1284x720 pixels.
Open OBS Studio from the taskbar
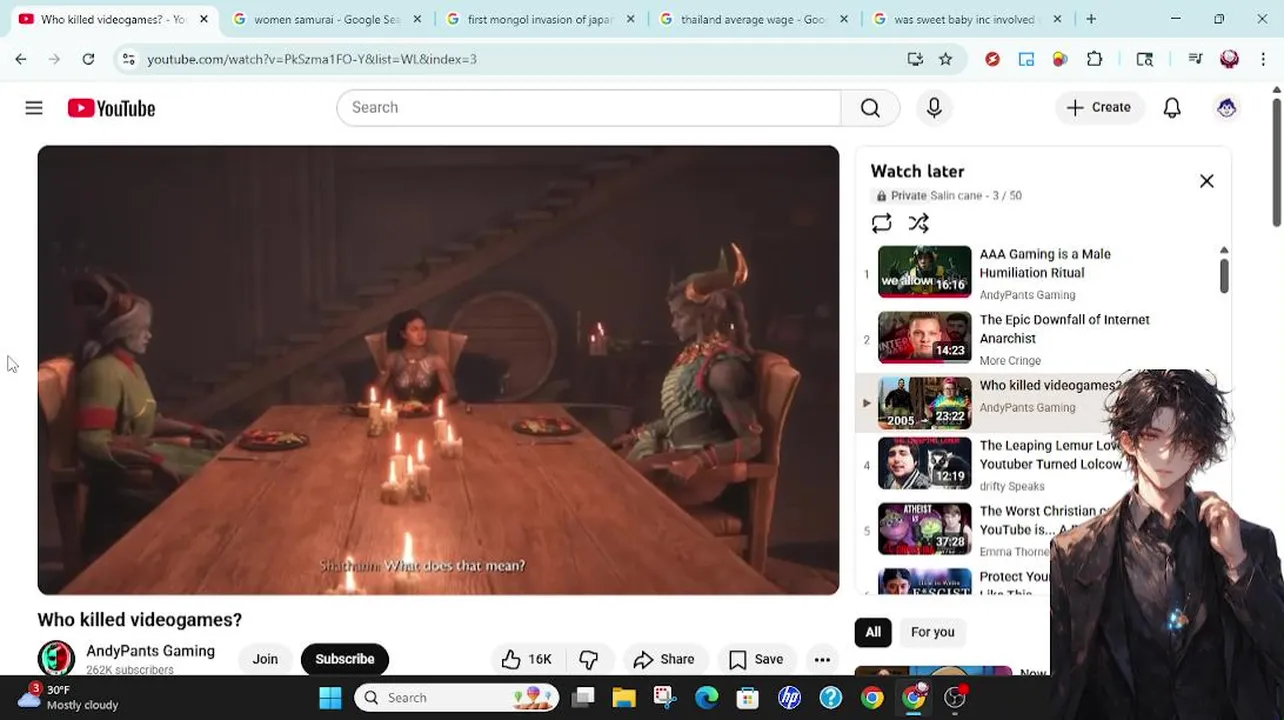tap(955, 697)
